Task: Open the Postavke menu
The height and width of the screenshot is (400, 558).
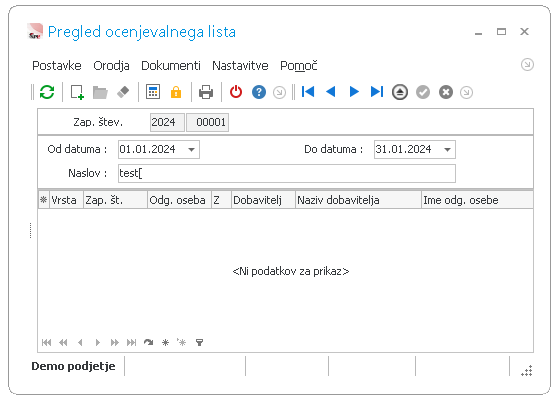Action: tap(57, 65)
